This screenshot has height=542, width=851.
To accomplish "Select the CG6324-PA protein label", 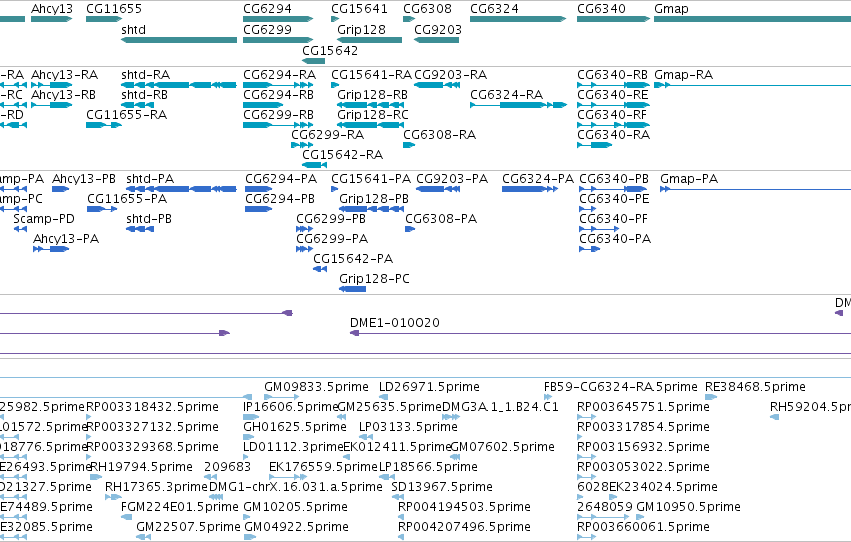I will click(x=538, y=178).
